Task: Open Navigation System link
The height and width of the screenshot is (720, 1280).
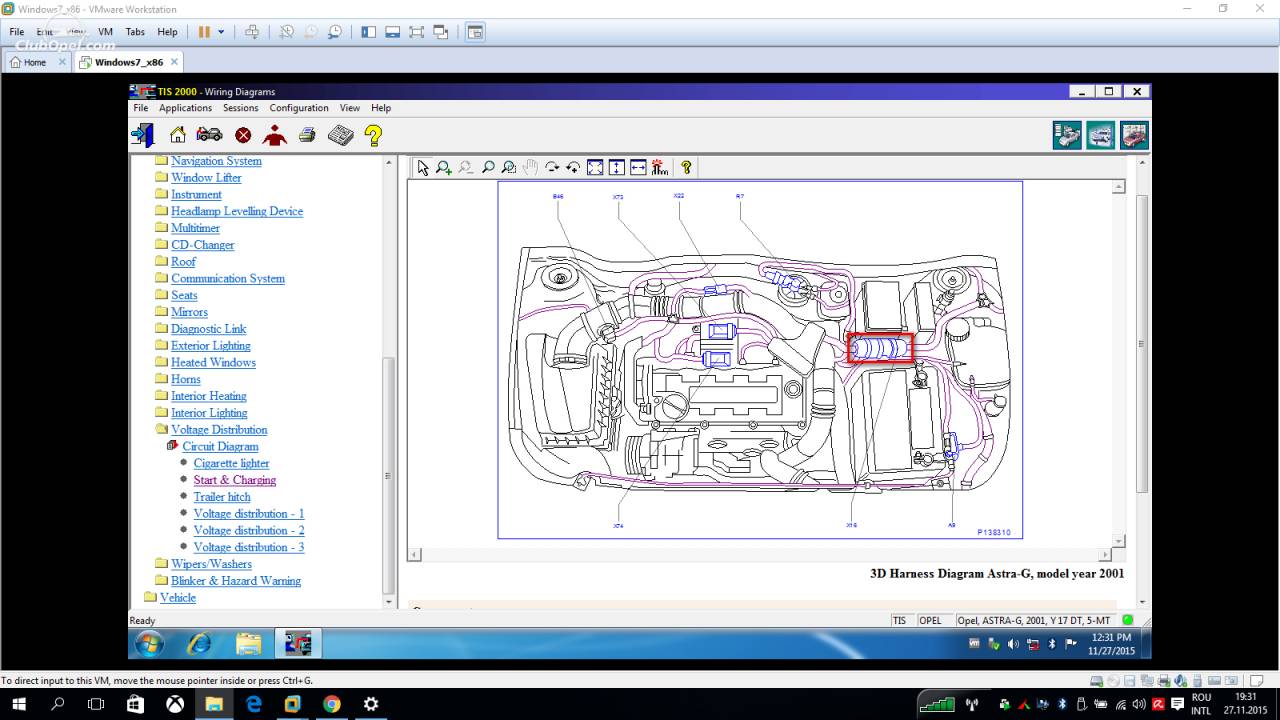Action: 216,161
